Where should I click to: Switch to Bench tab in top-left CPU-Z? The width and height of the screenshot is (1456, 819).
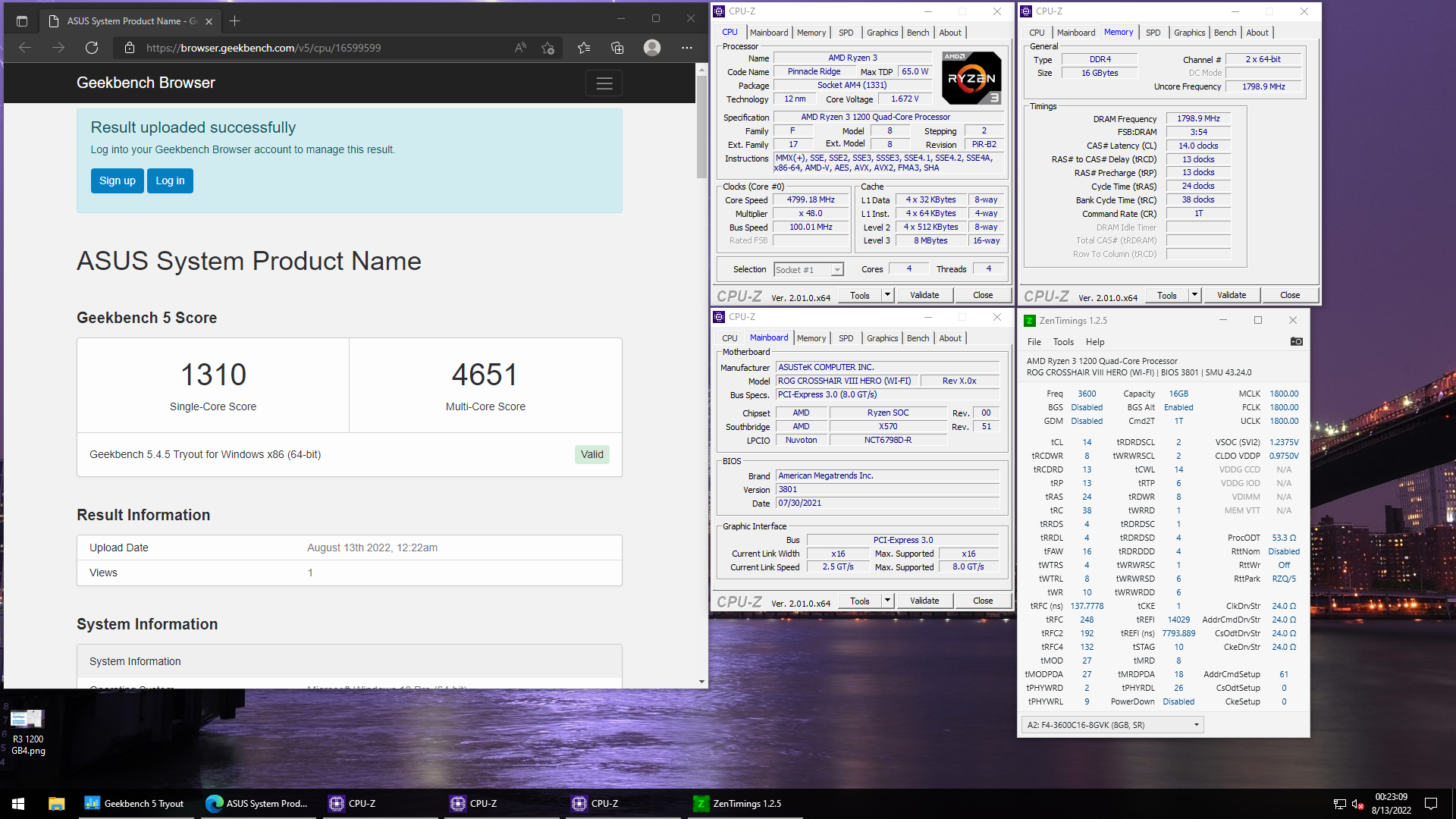[x=918, y=33]
